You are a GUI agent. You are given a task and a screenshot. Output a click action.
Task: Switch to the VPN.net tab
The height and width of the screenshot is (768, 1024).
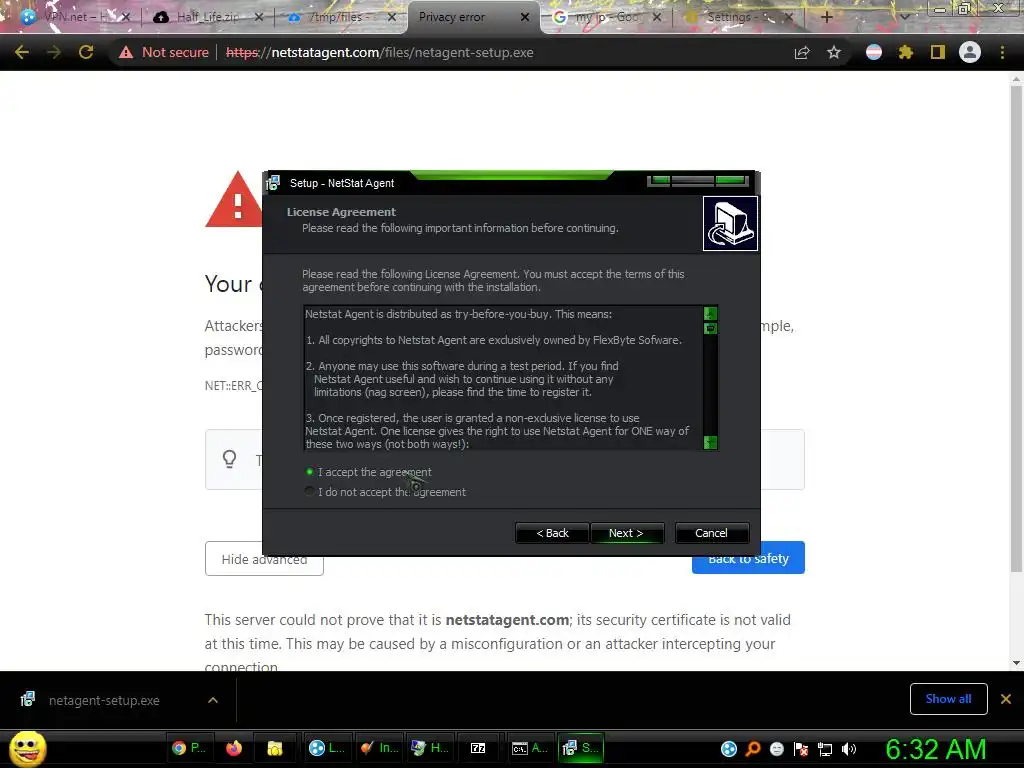point(75,17)
